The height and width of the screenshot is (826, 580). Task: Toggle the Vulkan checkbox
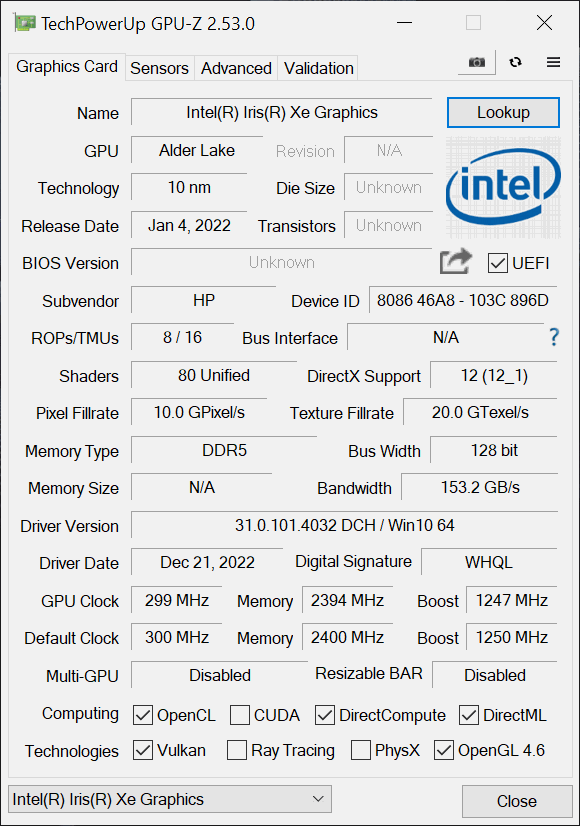[x=142, y=751]
